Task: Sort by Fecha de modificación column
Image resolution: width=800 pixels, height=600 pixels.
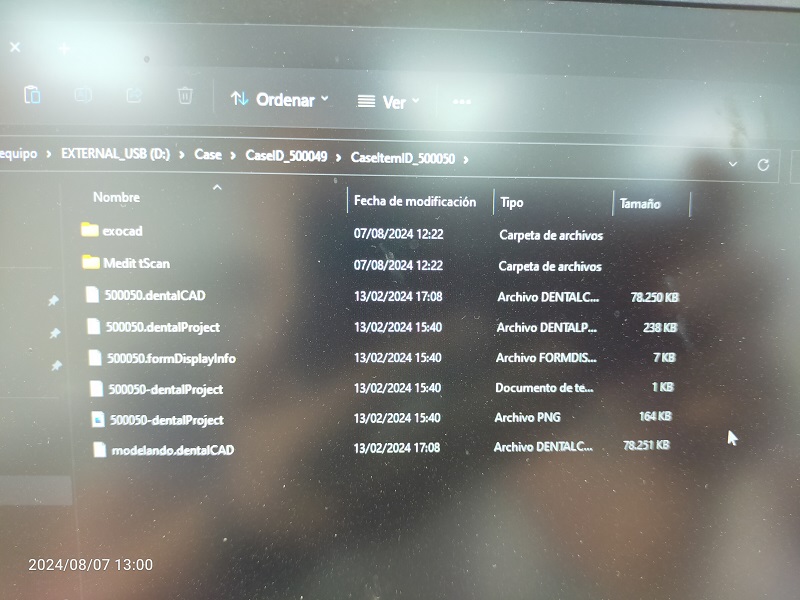Action: [x=415, y=202]
